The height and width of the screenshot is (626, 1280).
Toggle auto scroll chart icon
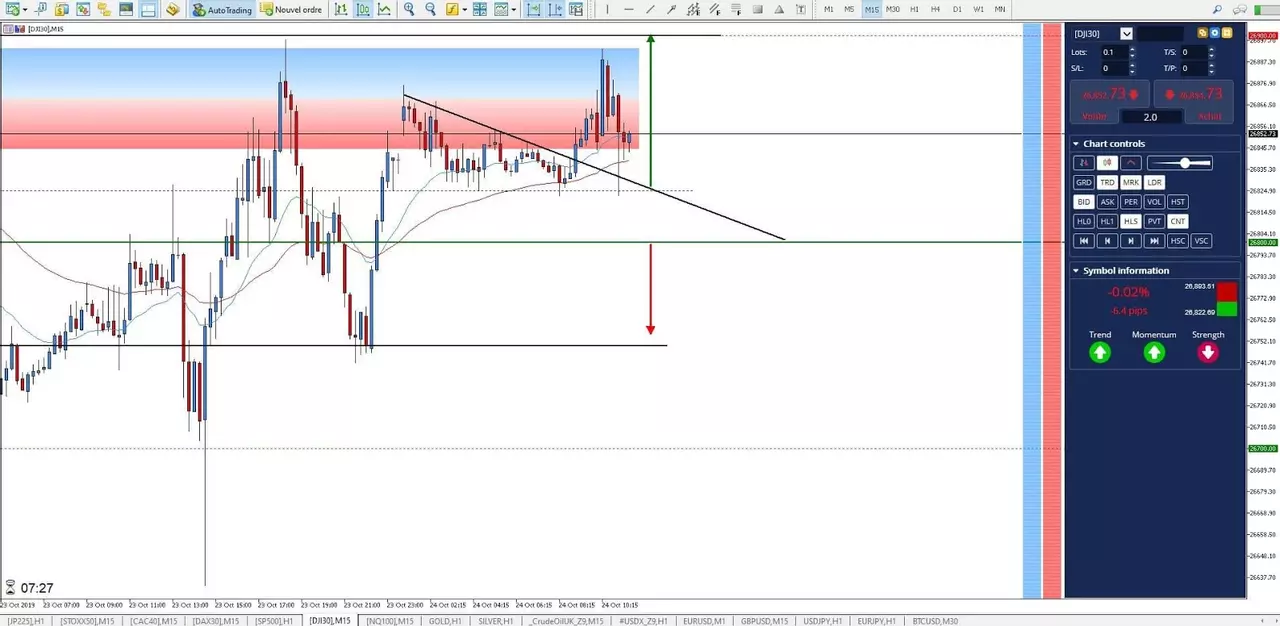[x=533, y=9]
